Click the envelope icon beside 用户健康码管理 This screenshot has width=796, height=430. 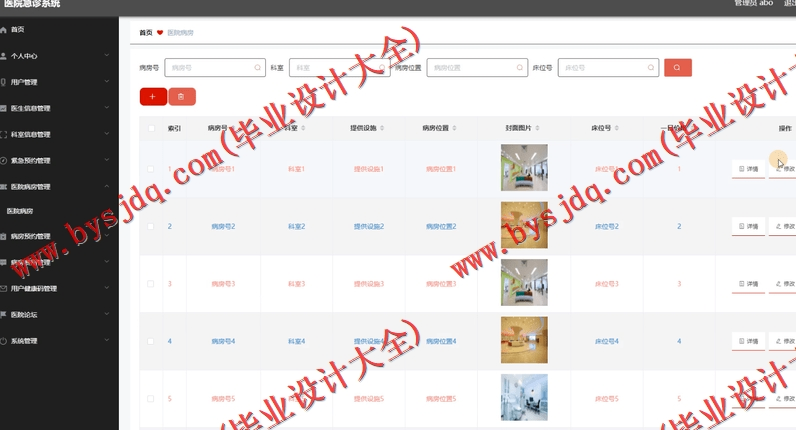4,288
